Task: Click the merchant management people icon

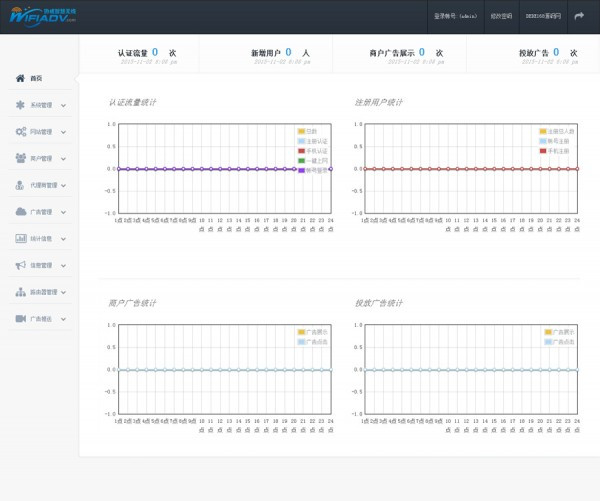Action: (x=20, y=158)
